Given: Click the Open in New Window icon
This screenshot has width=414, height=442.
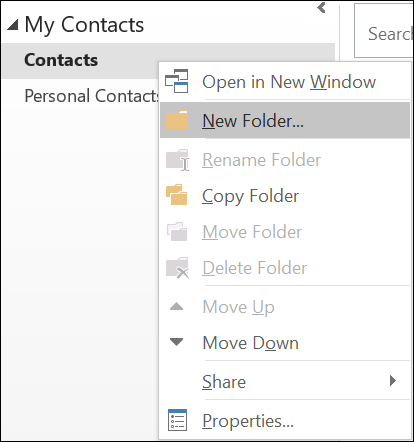Looking at the screenshot, I should (x=177, y=81).
